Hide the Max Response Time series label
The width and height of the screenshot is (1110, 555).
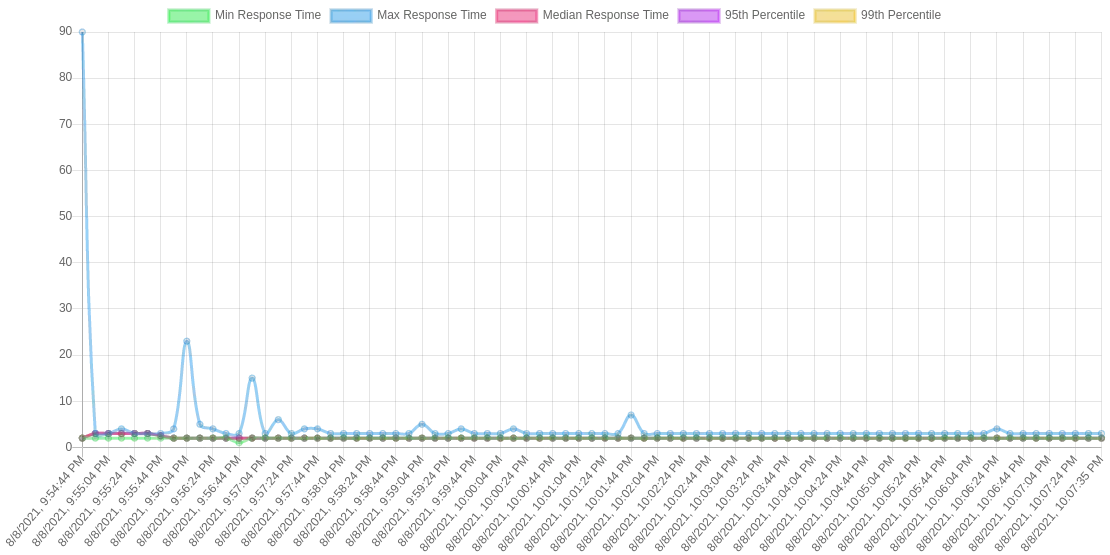coord(432,15)
